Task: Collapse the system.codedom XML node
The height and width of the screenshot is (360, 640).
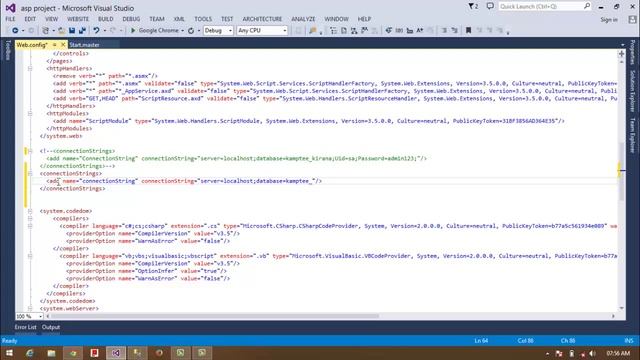Action: coord(30,211)
